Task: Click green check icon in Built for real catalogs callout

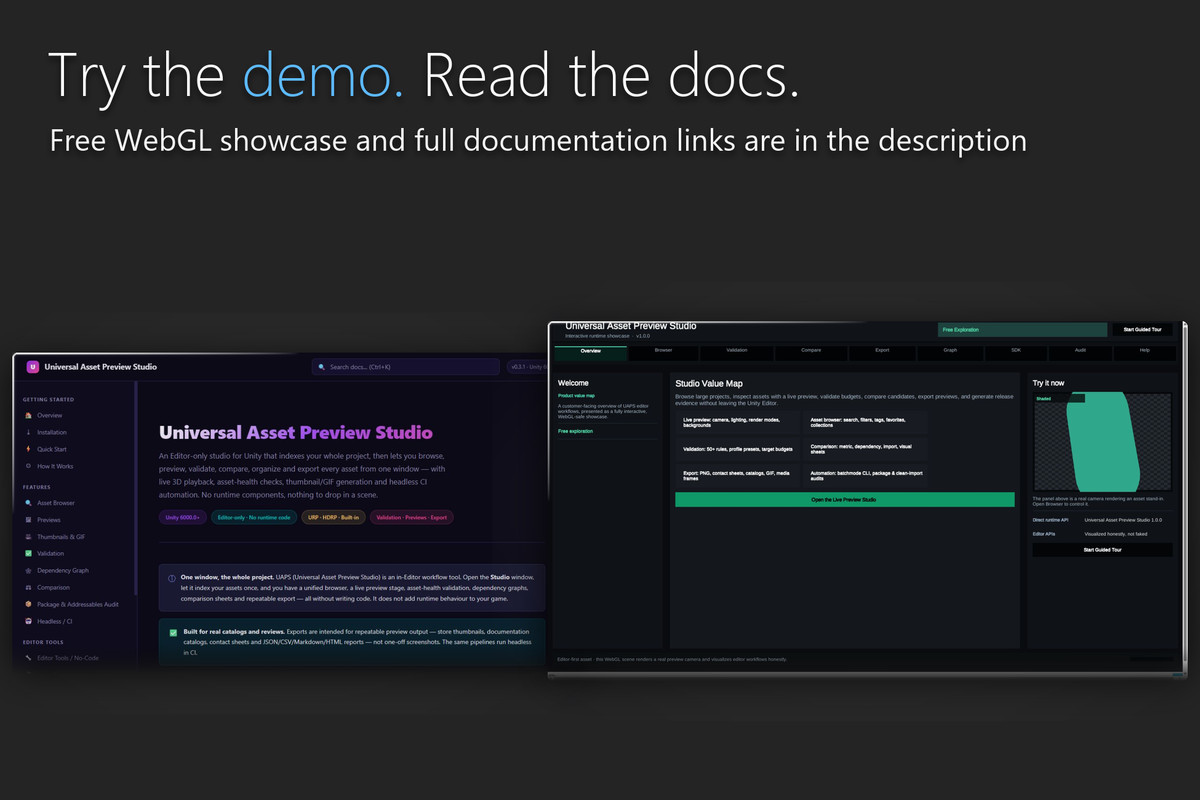Action: [x=173, y=632]
